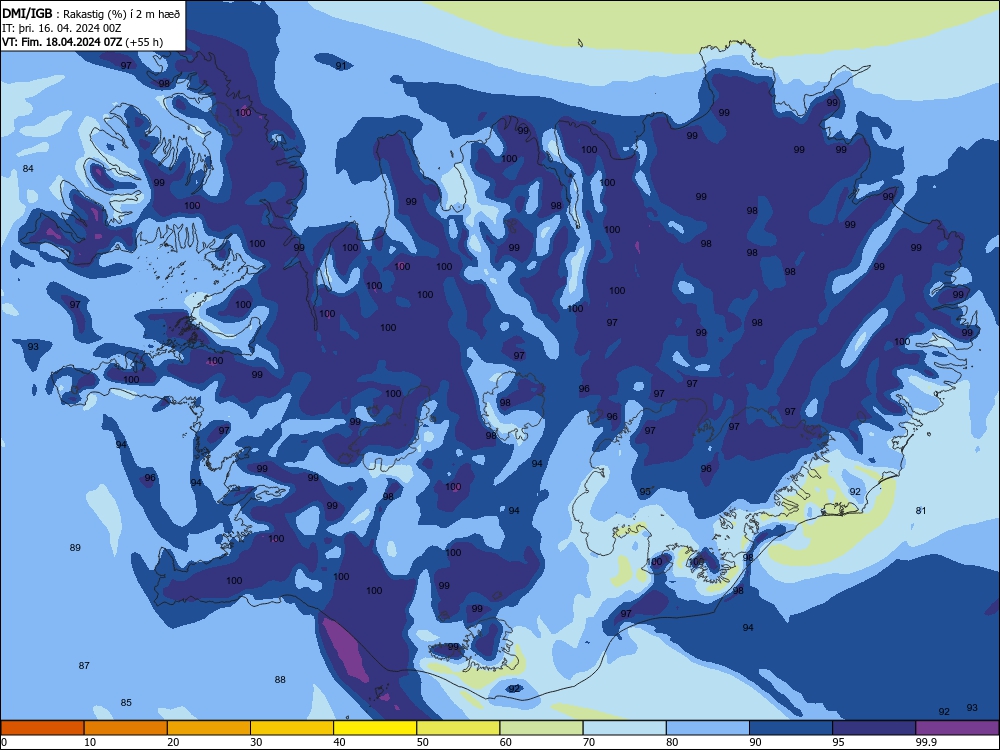
Task: Choose the dark blue 90–95 legend swatch
Action: point(791,728)
